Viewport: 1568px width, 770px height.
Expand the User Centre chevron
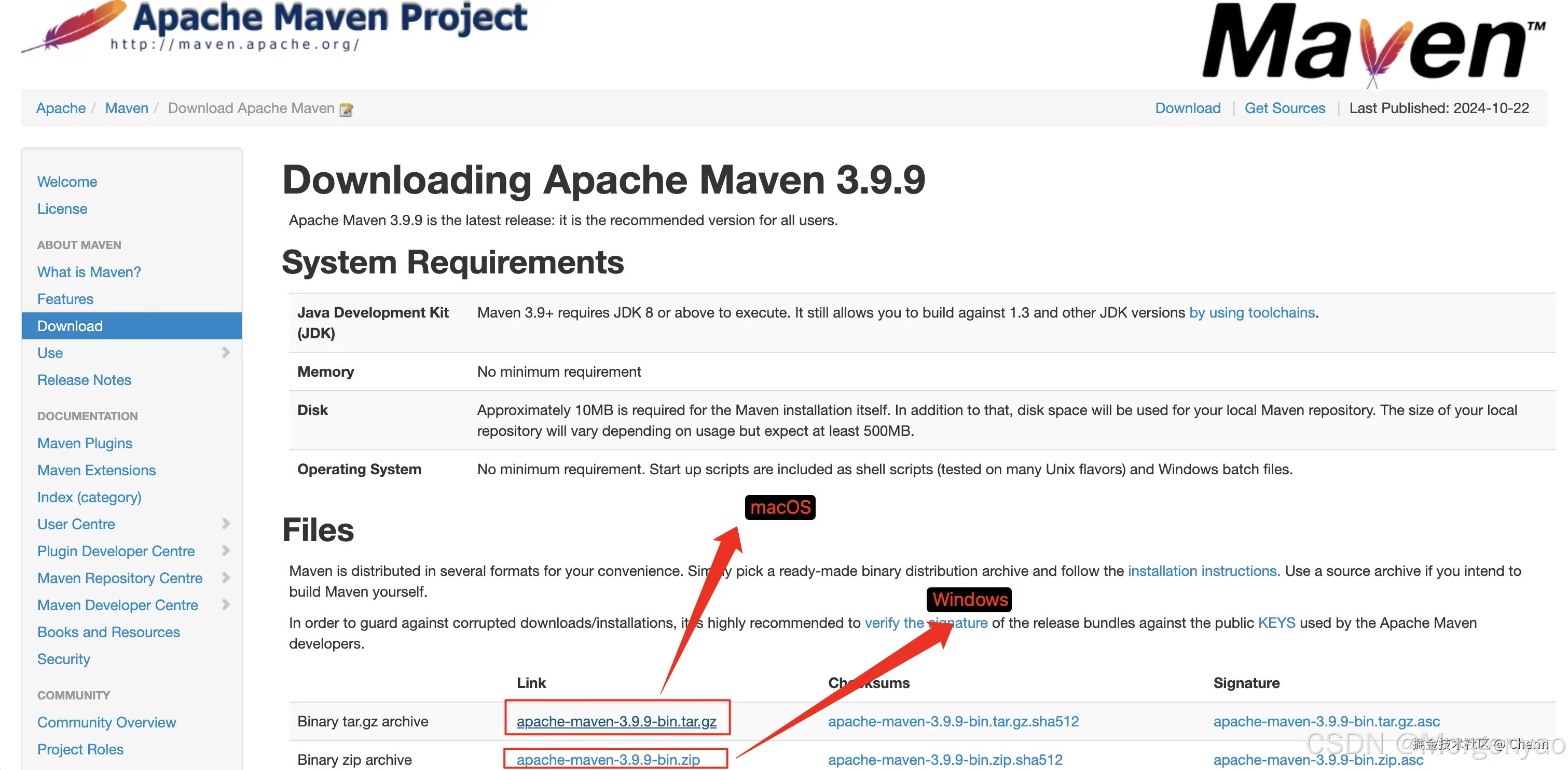tap(226, 524)
